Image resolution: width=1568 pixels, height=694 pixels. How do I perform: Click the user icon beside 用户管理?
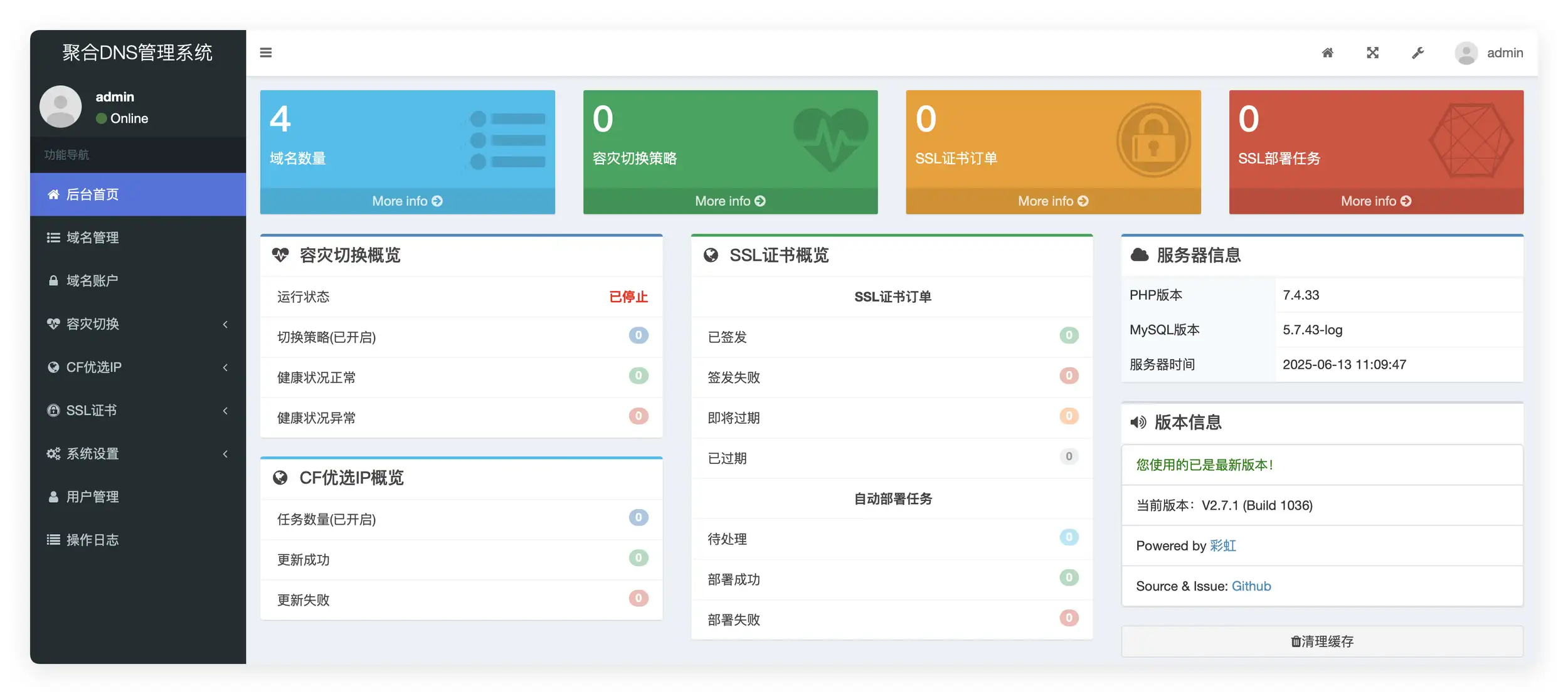[53, 497]
